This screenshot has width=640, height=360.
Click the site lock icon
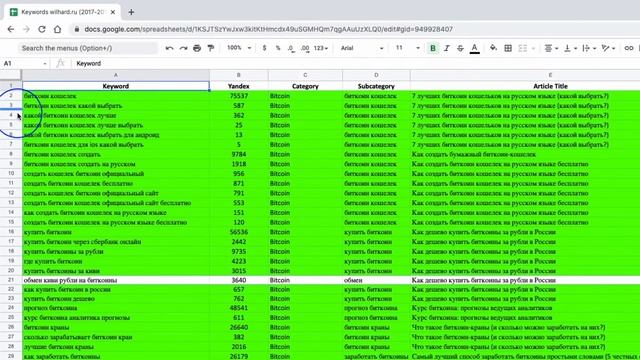pyautogui.click(x=76, y=29)
